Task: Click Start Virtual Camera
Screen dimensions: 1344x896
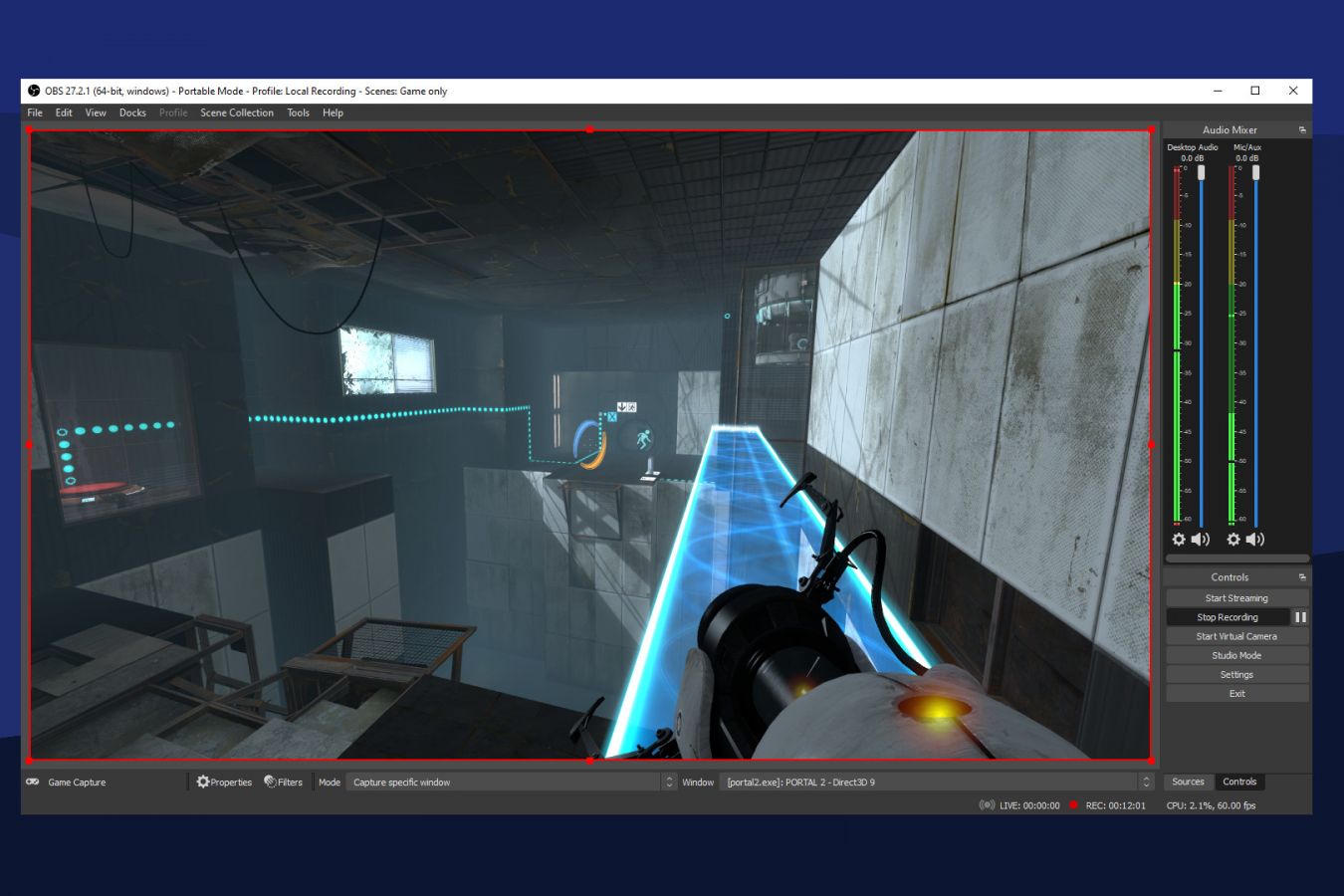Action: point(1236,636)
